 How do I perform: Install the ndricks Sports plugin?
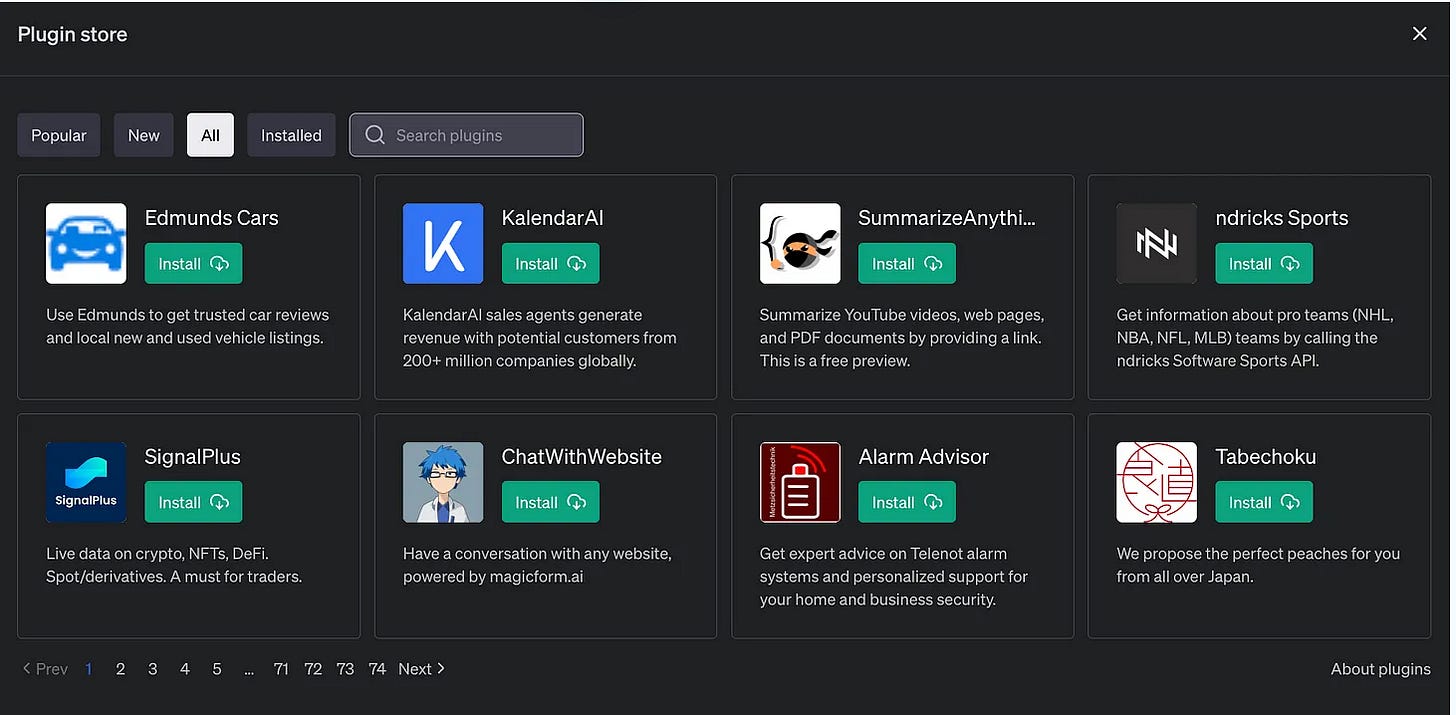tap(1264, 264)
